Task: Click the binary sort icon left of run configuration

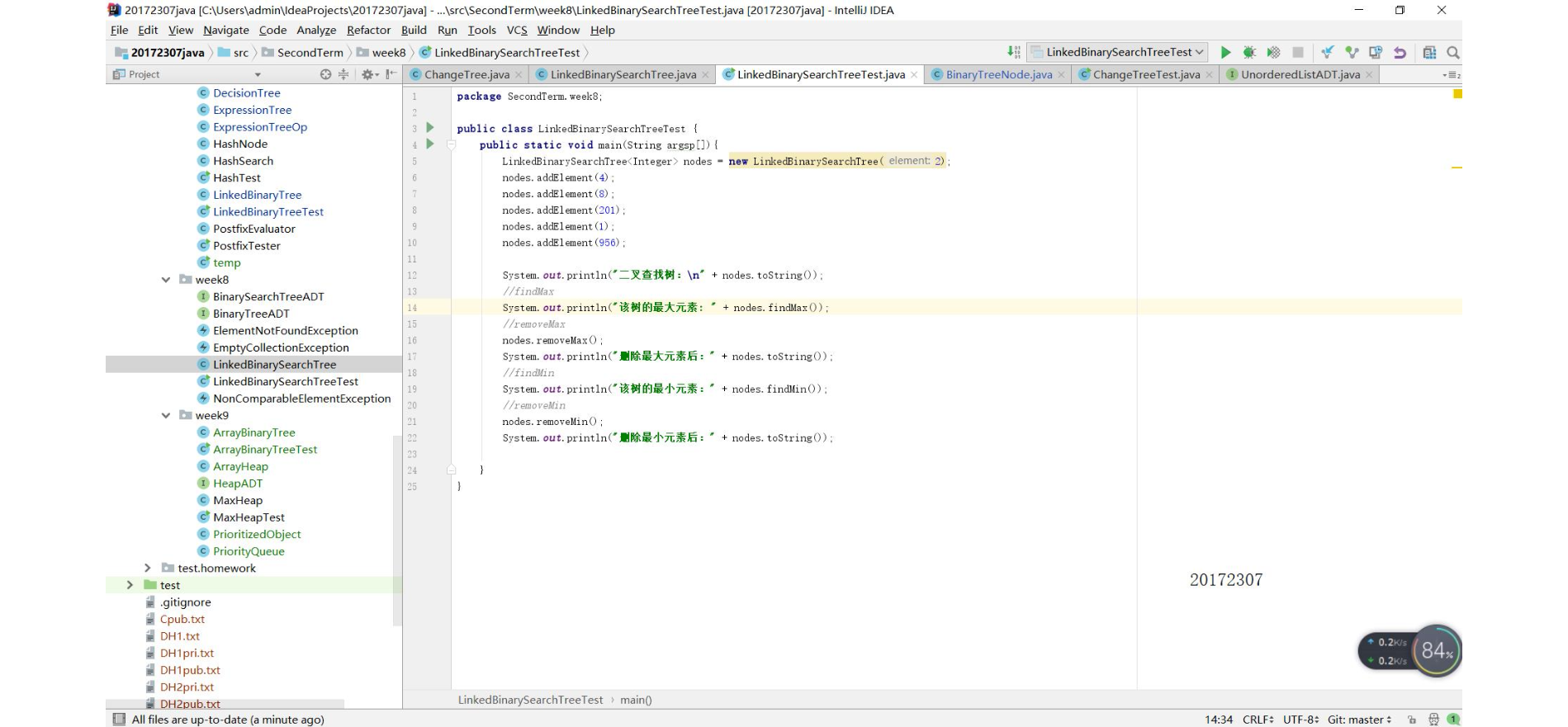Action: click(1014, 52)
